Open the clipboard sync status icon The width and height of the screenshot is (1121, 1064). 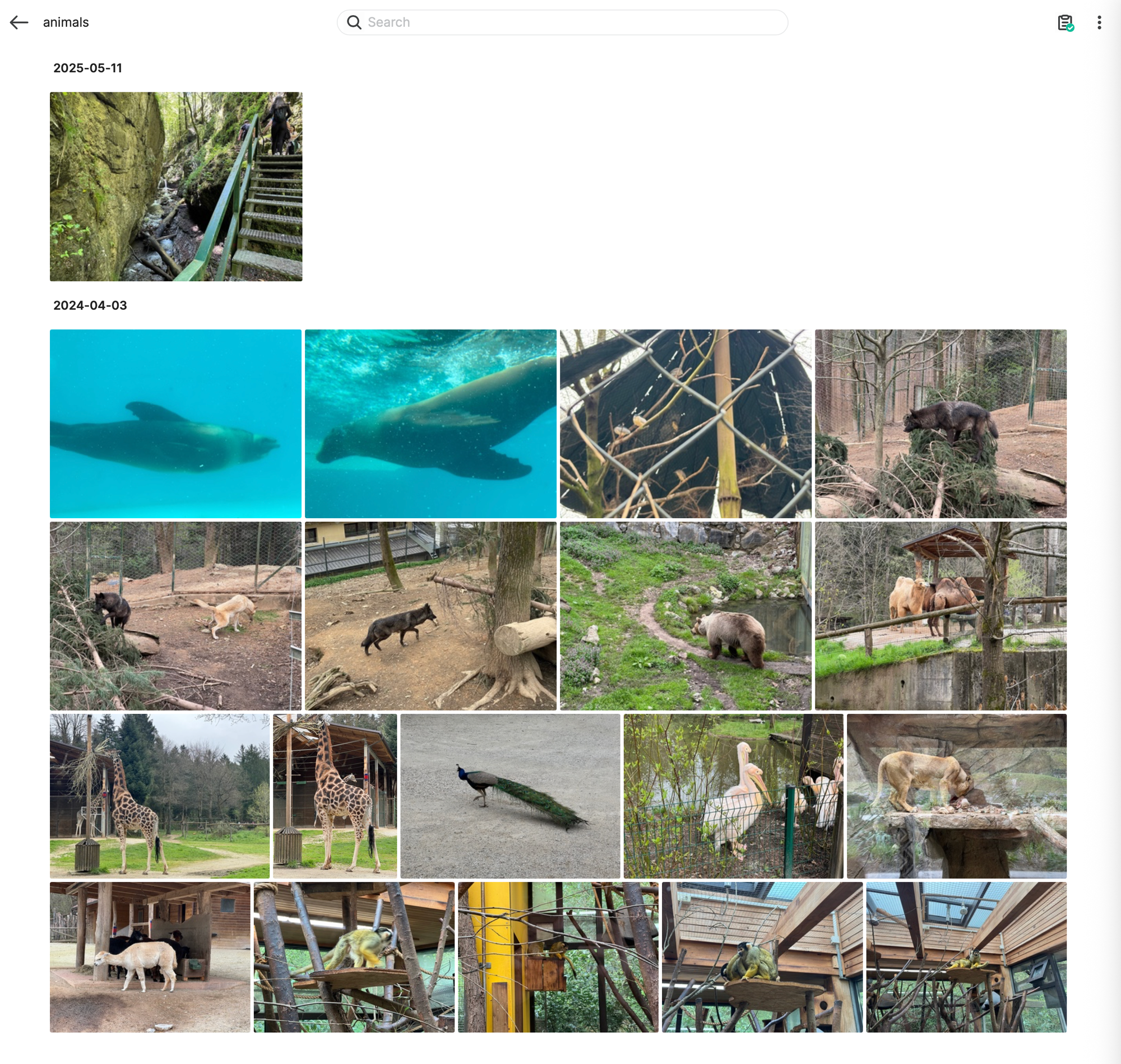click(x=1065, y=22)
